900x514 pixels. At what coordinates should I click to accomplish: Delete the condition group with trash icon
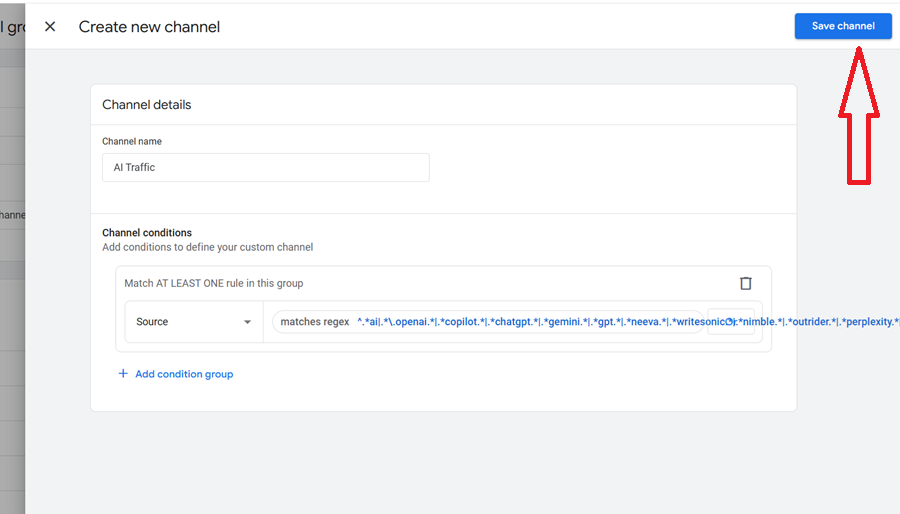tap(745, 283)
